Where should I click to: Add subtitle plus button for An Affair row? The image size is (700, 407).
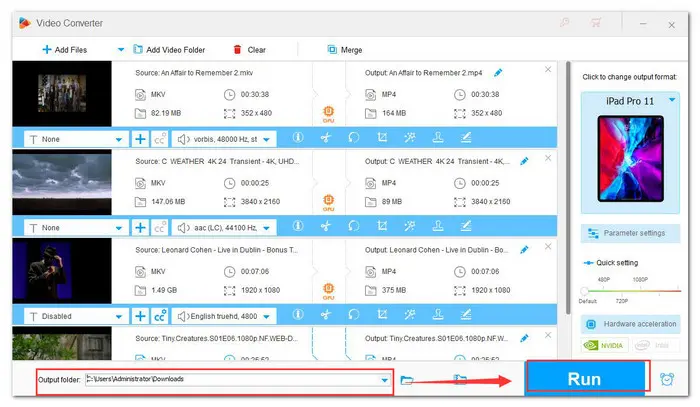pos(140,139)
